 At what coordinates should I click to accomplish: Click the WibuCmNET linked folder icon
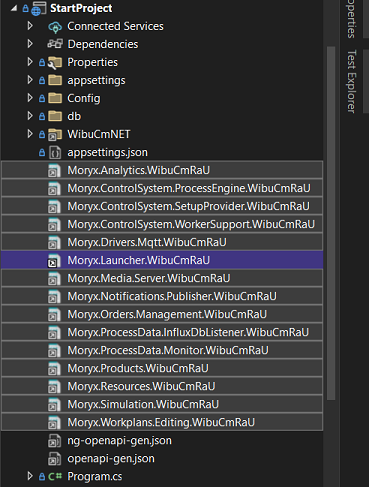(55, 135)
